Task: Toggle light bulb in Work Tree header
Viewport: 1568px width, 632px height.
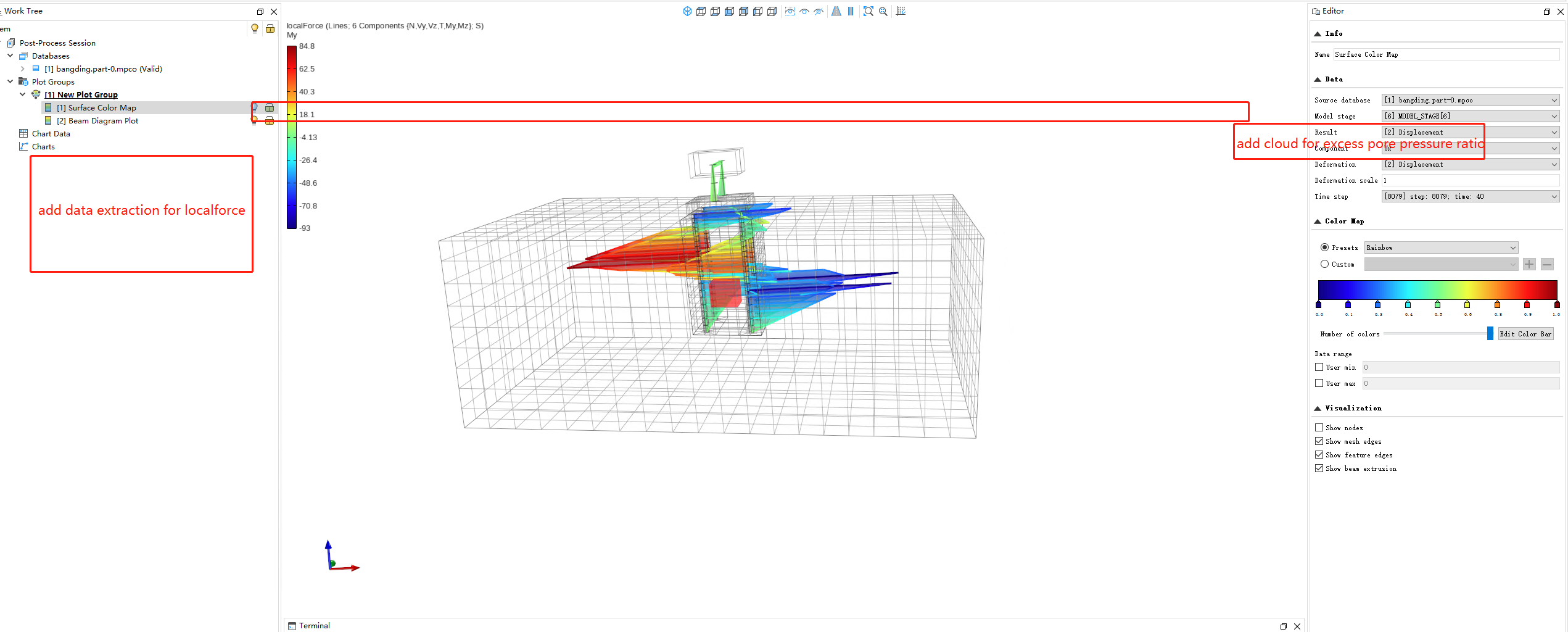Action: [255, 28]
